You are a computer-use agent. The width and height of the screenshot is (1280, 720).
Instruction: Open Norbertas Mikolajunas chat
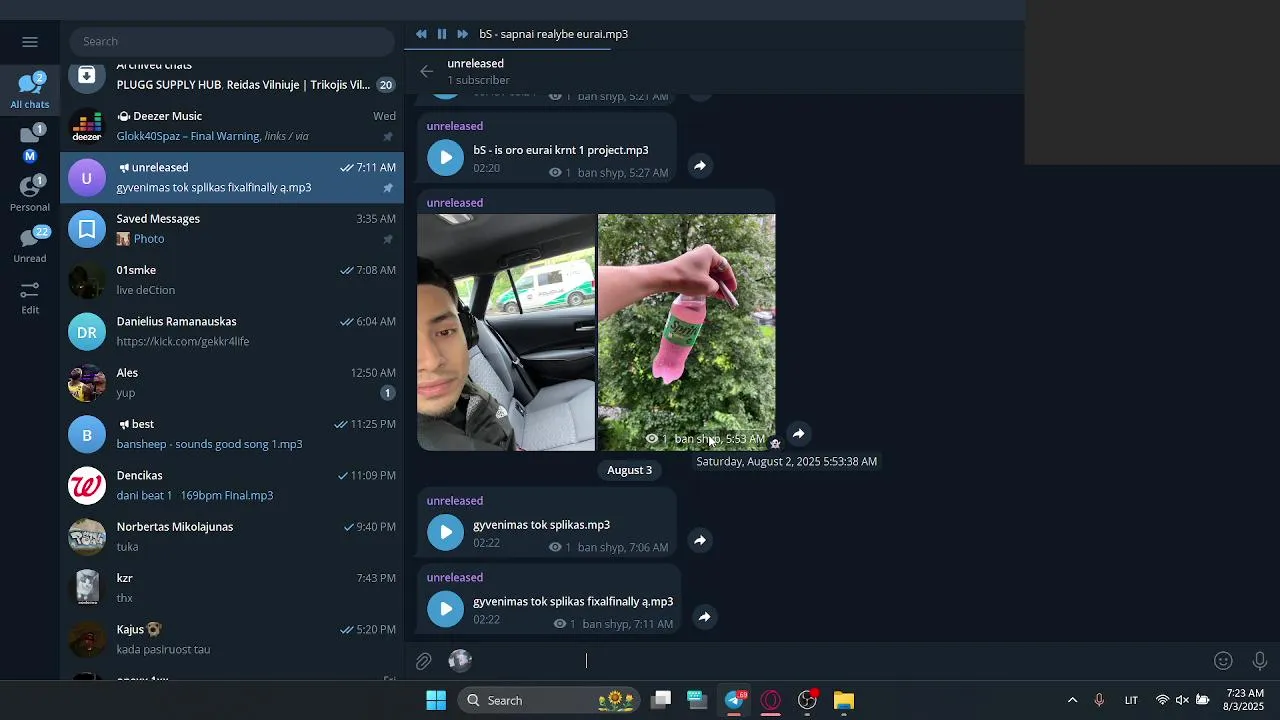(x=232, y=537)
